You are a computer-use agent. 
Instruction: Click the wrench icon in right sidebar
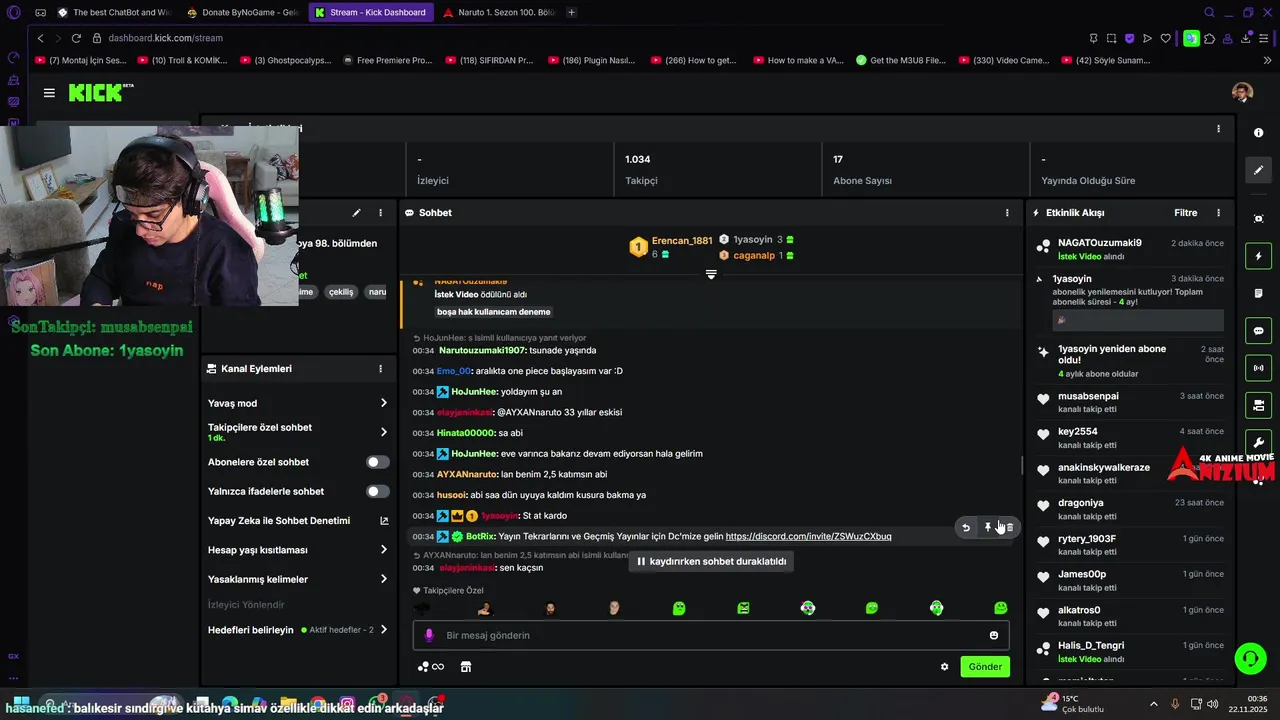(x=1258, y=443)
